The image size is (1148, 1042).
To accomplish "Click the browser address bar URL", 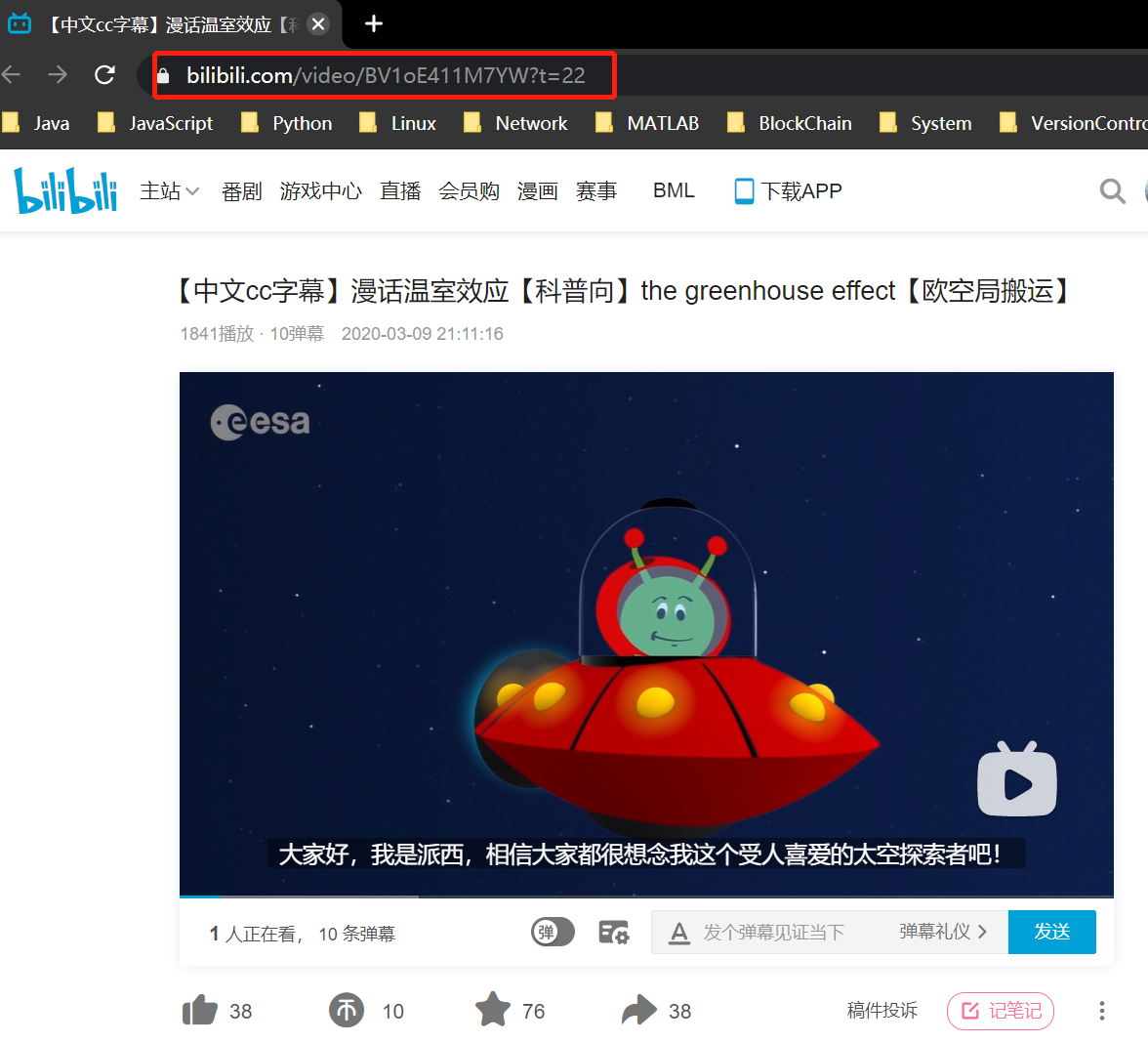I will point(385,75).
